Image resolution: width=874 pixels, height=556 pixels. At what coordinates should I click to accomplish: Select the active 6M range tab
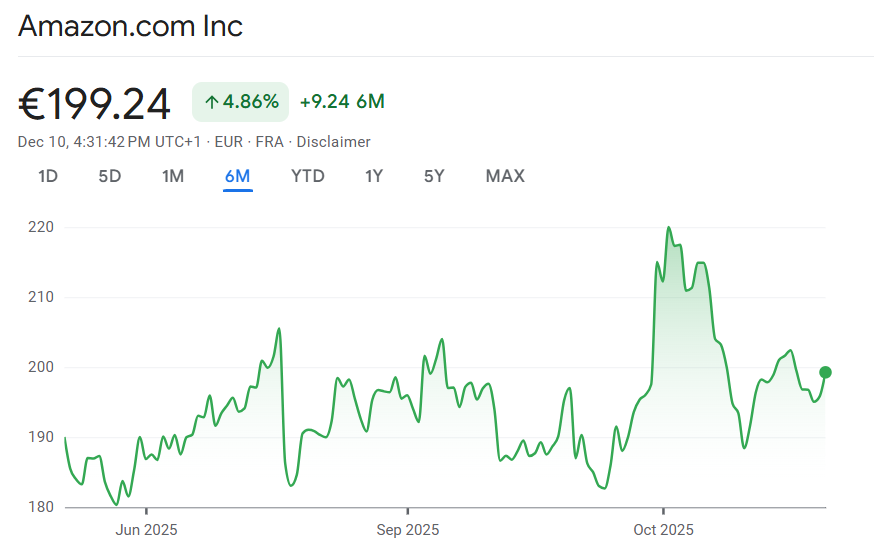(x=237, y=177)
